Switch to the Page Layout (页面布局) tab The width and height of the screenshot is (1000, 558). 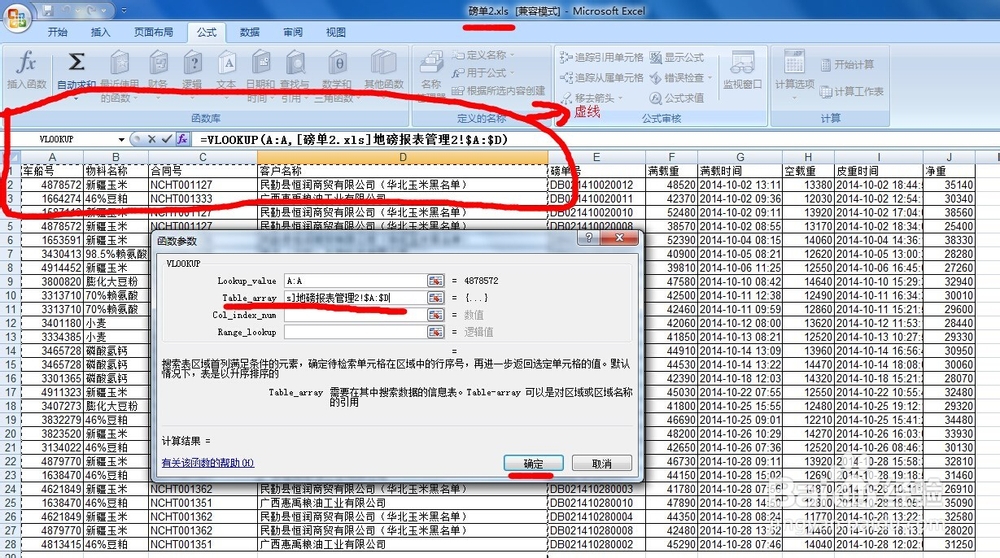(x=154, y=32)
